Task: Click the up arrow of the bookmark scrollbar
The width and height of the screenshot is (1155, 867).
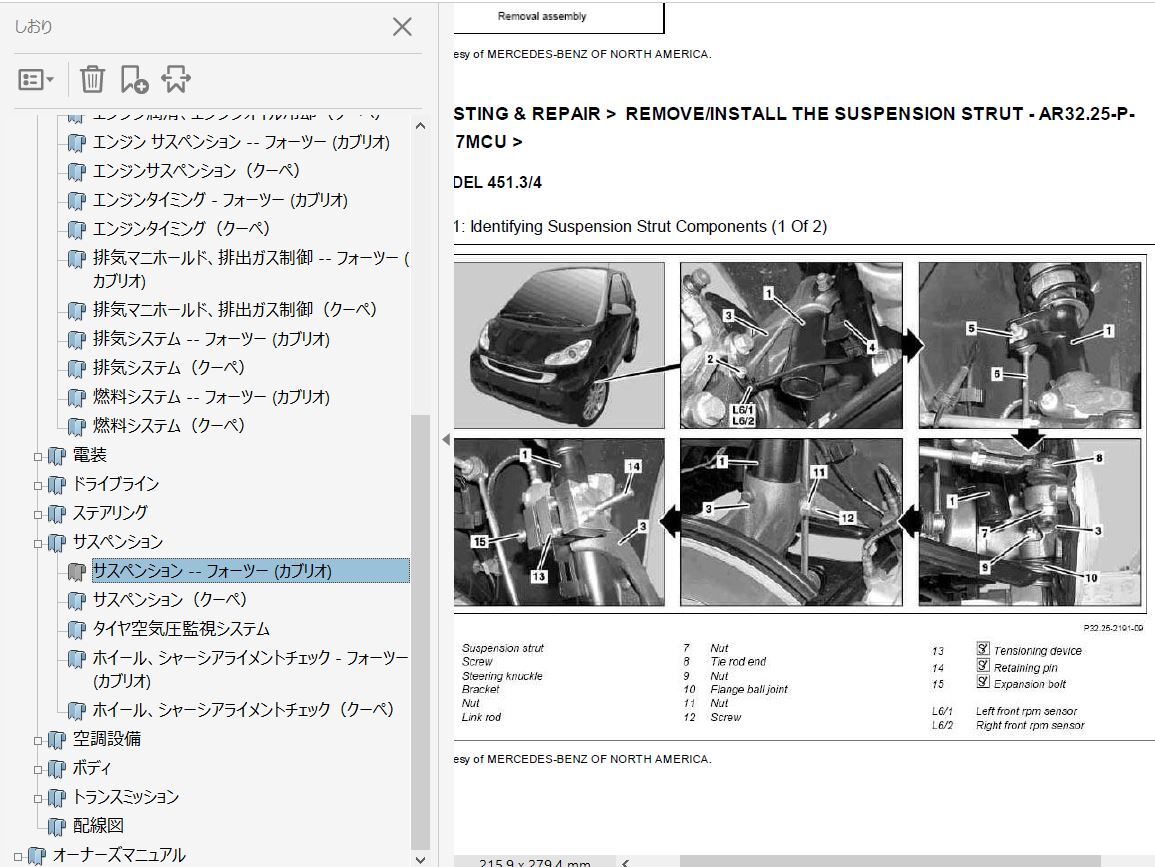Action: click(420, 123)
